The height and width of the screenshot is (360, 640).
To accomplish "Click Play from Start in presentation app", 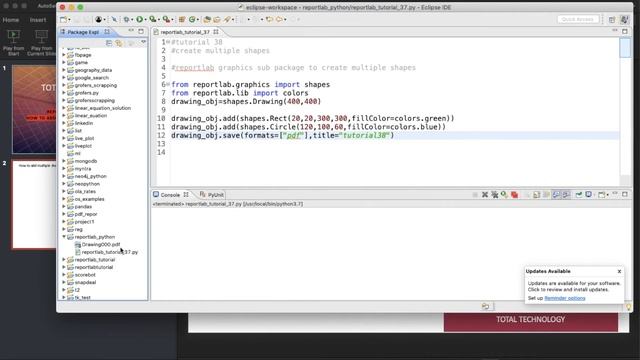I will [x=13, y=42].
